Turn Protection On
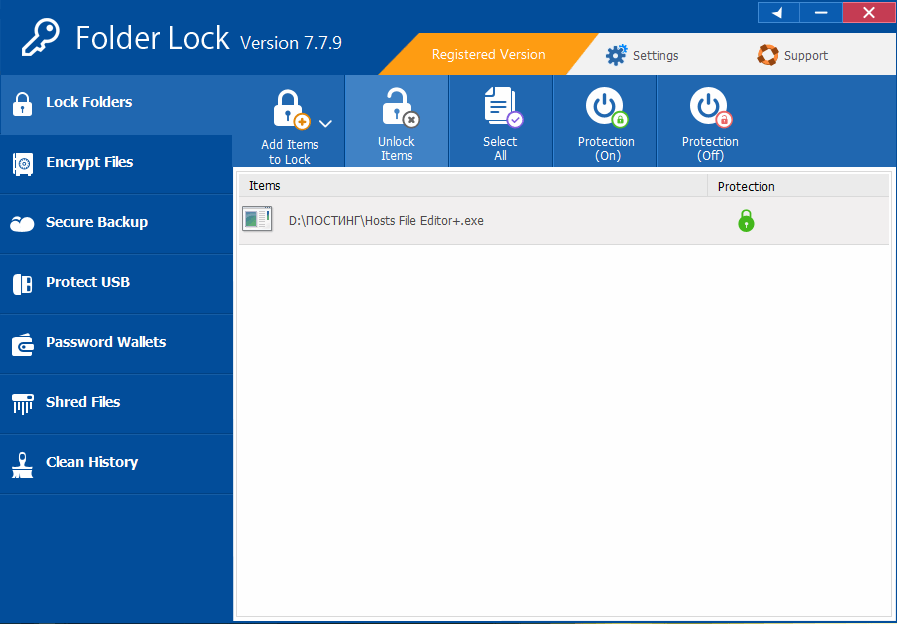Screen dimensions: 897x624 tap(606, 107)
